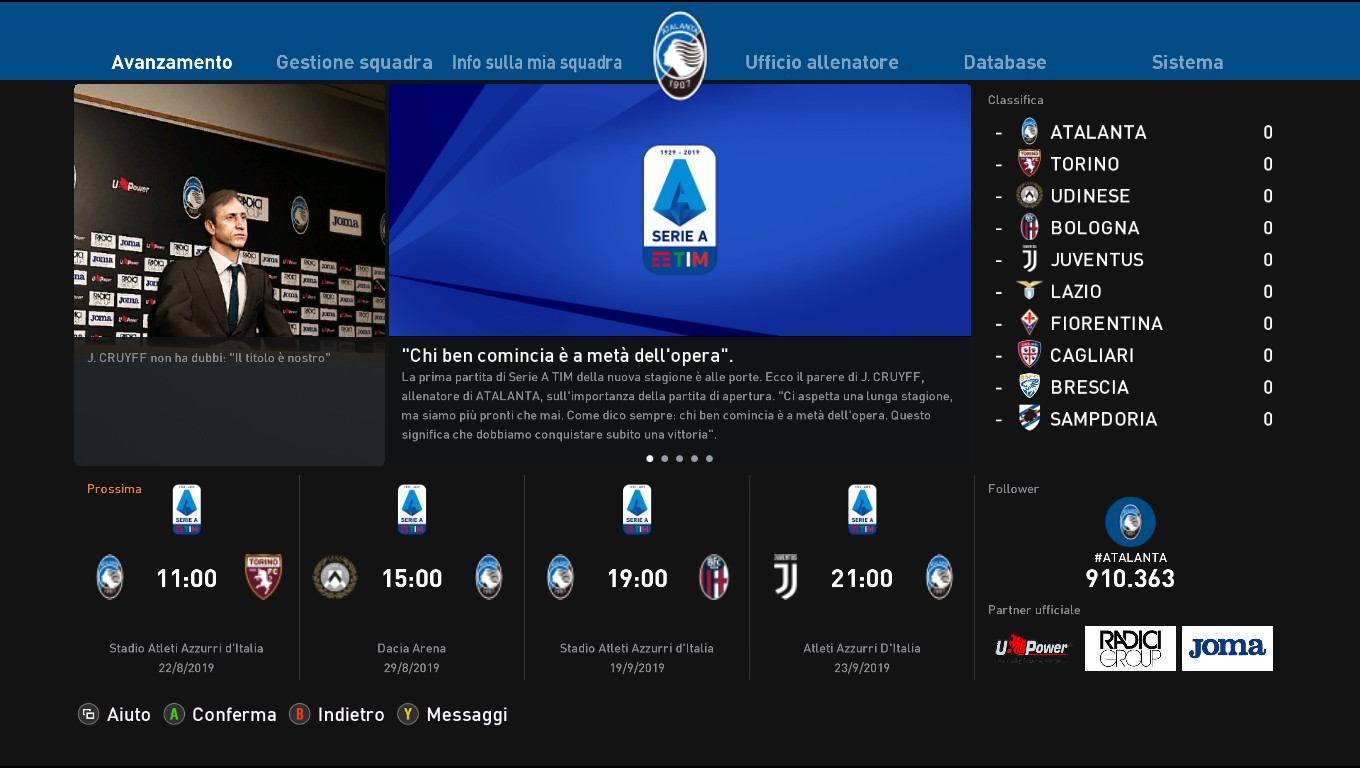Click the Radici Group partner logo
The image size is (1360, 768).
(1130, 649)
